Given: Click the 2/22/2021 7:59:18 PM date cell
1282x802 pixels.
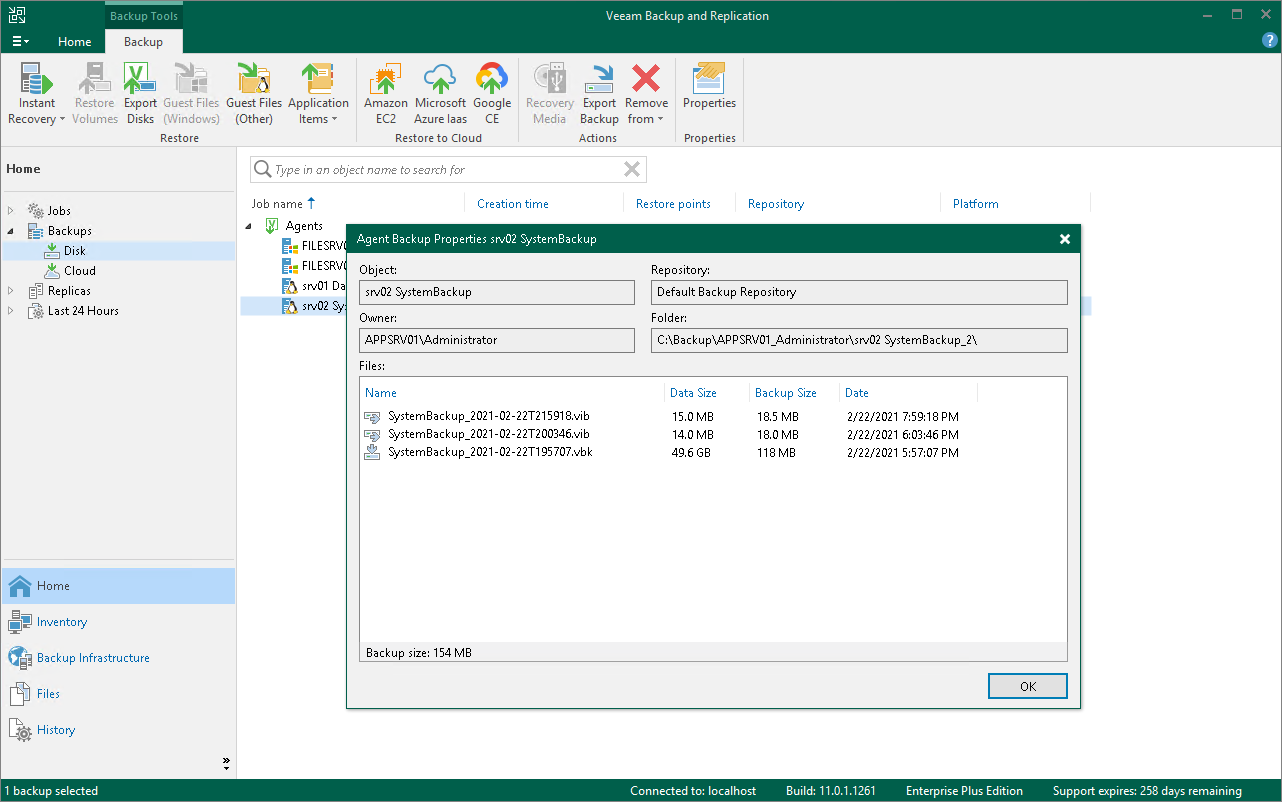Looking at the screenshot, I should coord(902,416).
